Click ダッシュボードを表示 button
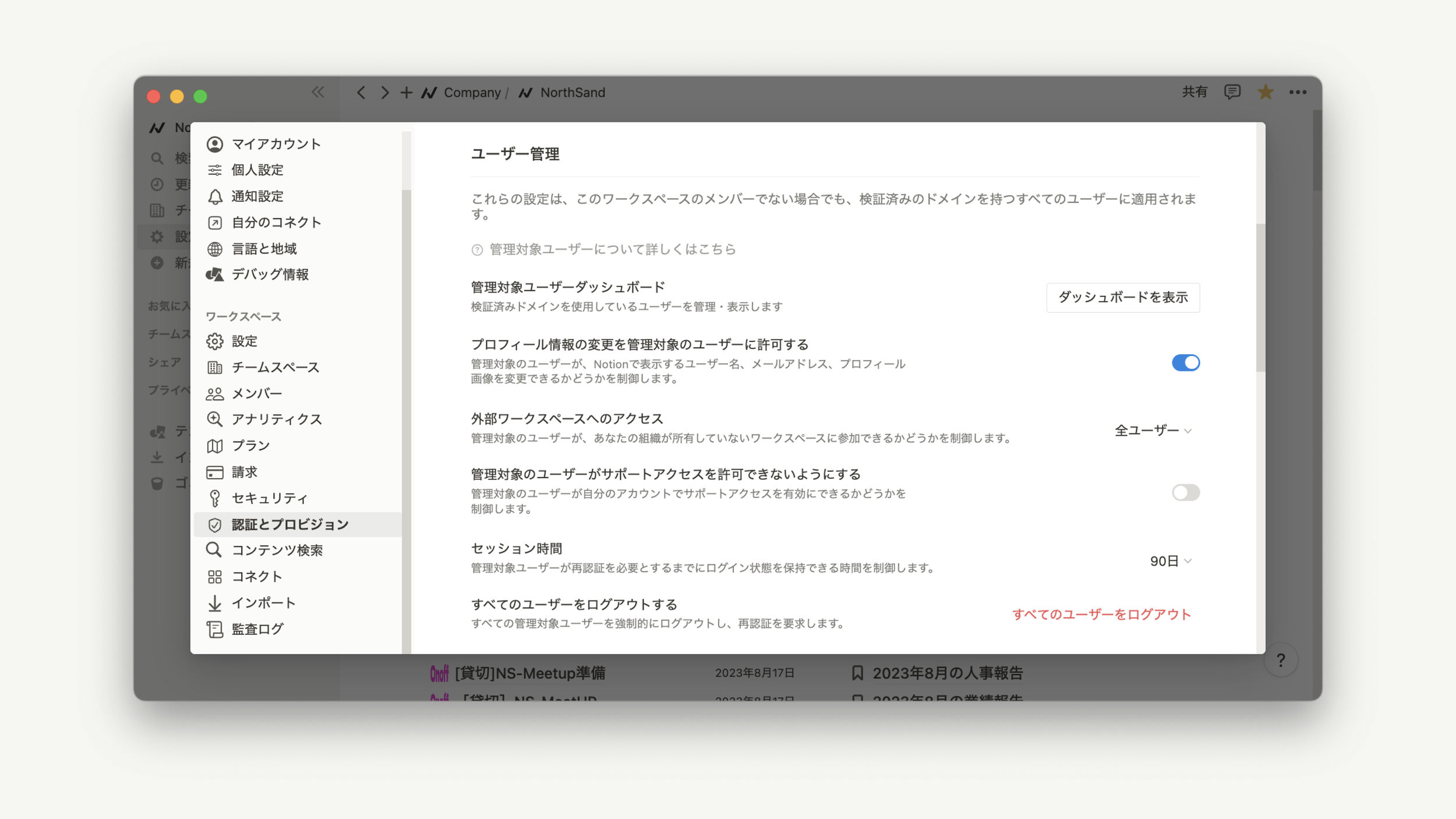Viewport: 1456px width, 819px height. tap(1122, 298)
